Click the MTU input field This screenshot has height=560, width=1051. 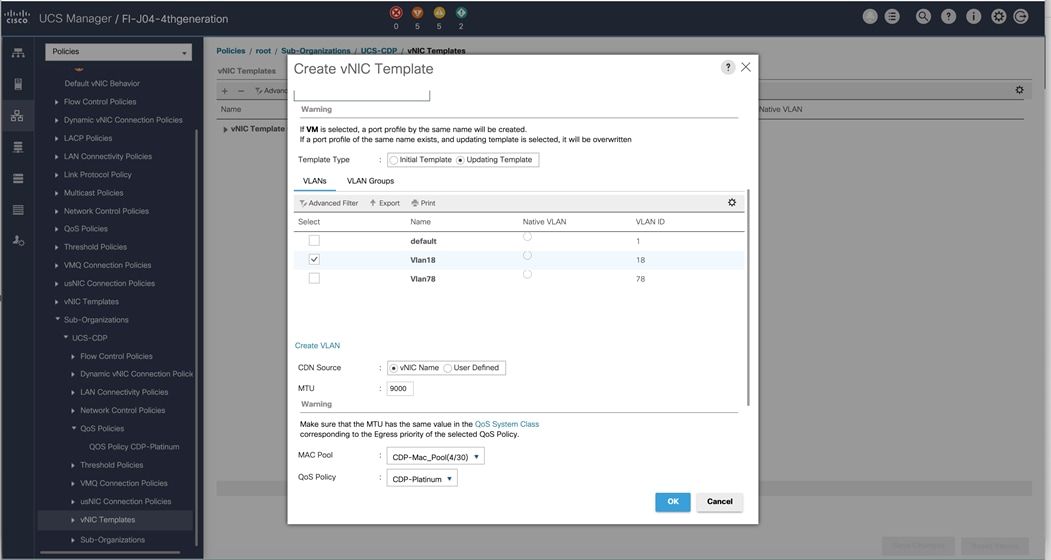[400, 388]
